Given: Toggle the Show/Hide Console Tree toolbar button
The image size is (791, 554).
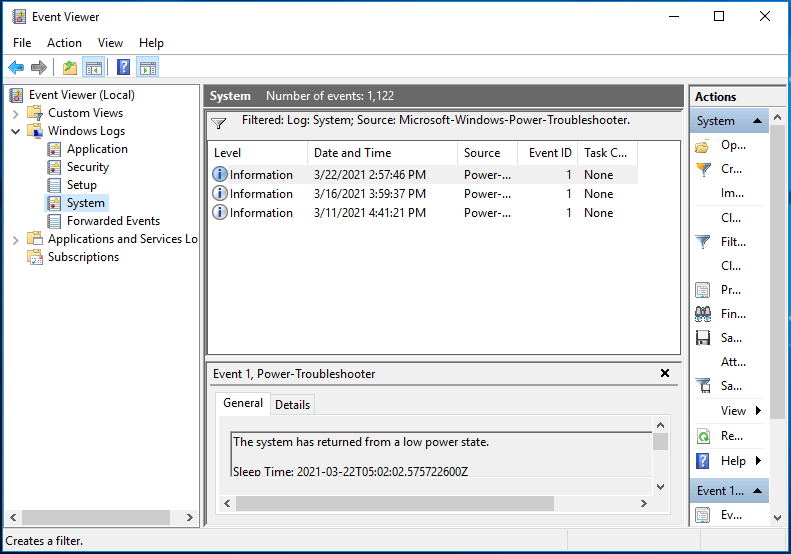Looking at the screenshot, I should tap(94, 68).
